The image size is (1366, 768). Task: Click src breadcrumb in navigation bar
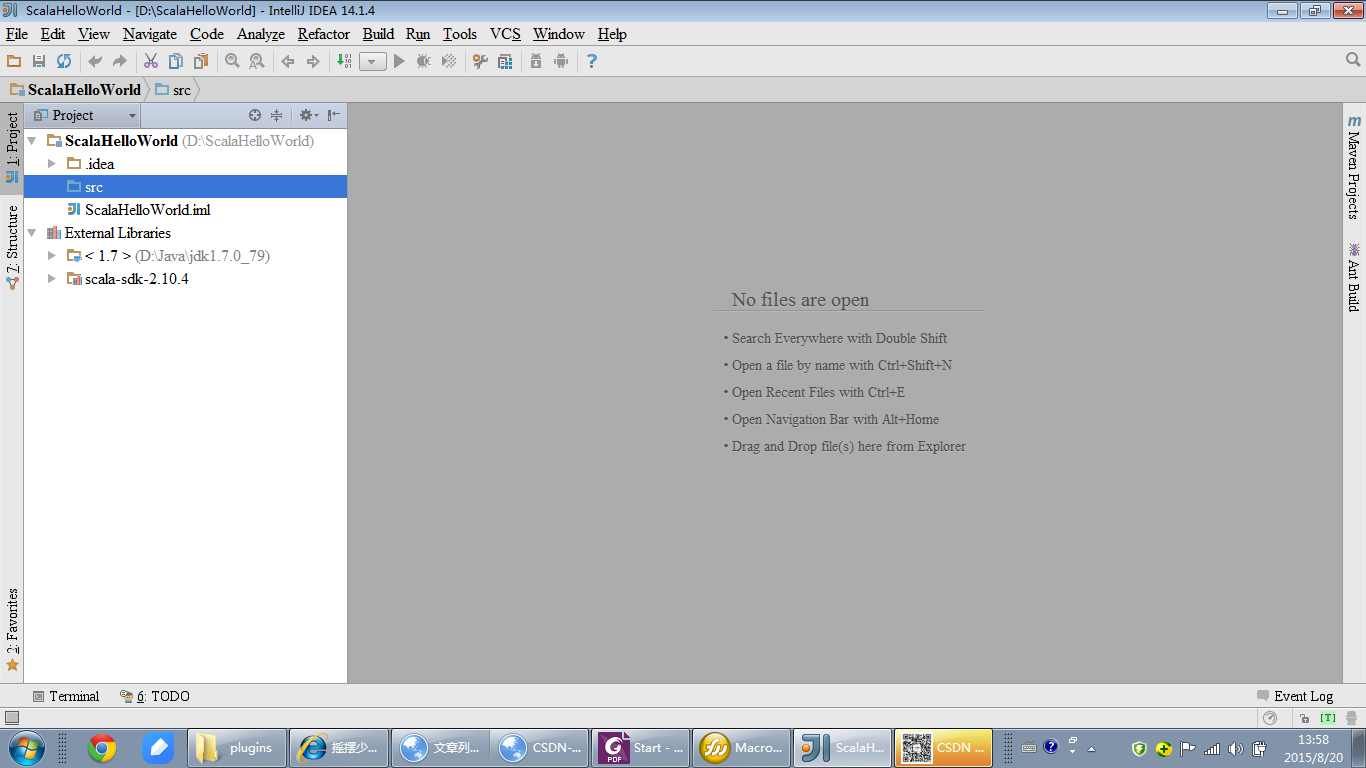click(x=173, y=89)
